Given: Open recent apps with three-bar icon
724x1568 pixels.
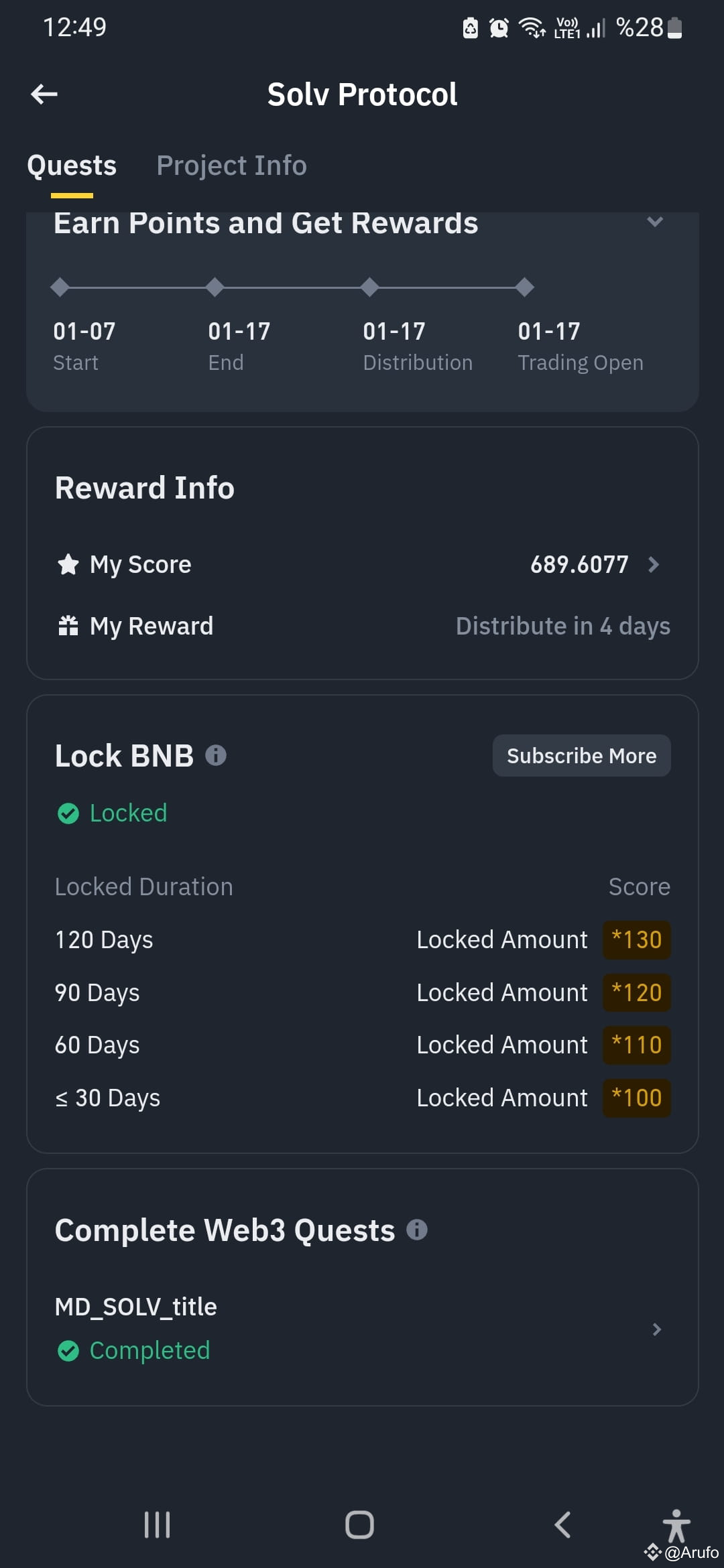Looking at the screenshot, I should coord(158,1524).
